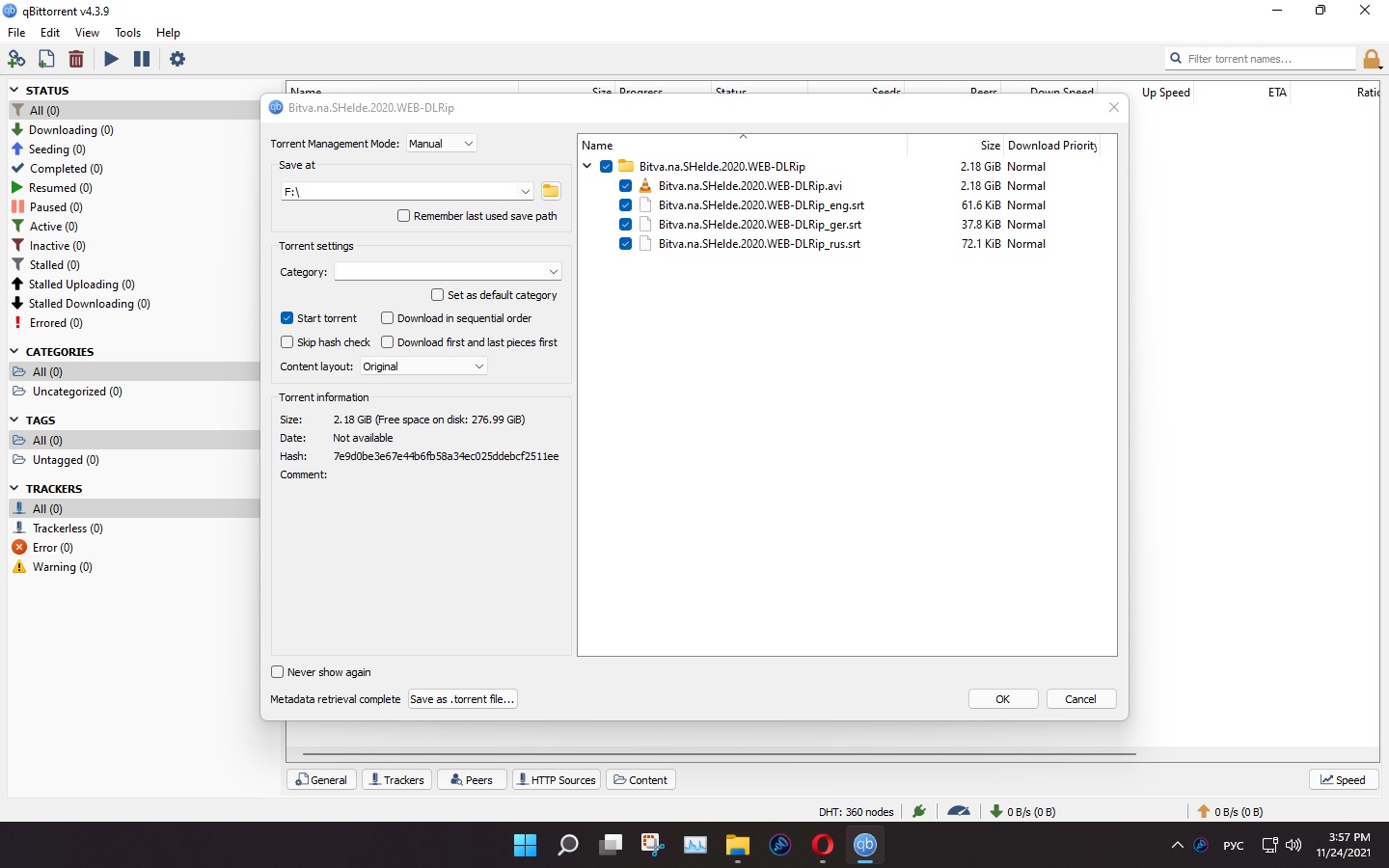Switch to the Peers tab
The height and width of the screenshot is (868, 1389).
pos(472,779)
